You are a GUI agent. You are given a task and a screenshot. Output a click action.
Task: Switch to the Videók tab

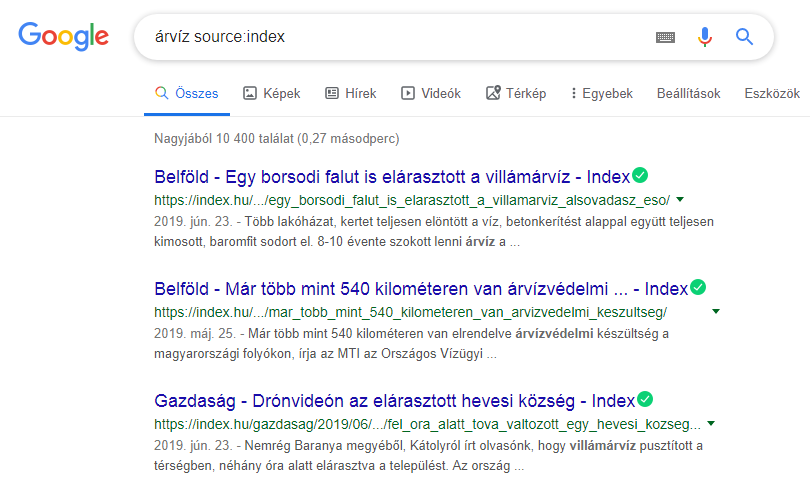(431, 93)
